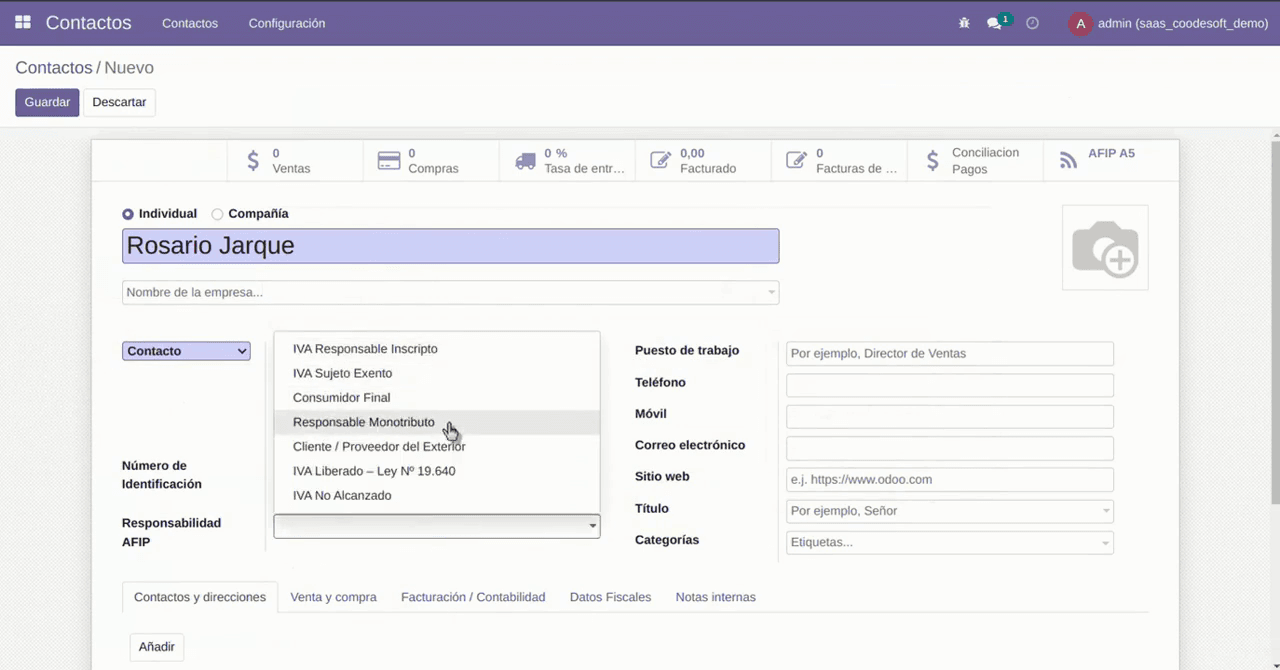Screen dimensions: 1280x670
Task: Click the Guardar button
Action: (x=47, y=102)
